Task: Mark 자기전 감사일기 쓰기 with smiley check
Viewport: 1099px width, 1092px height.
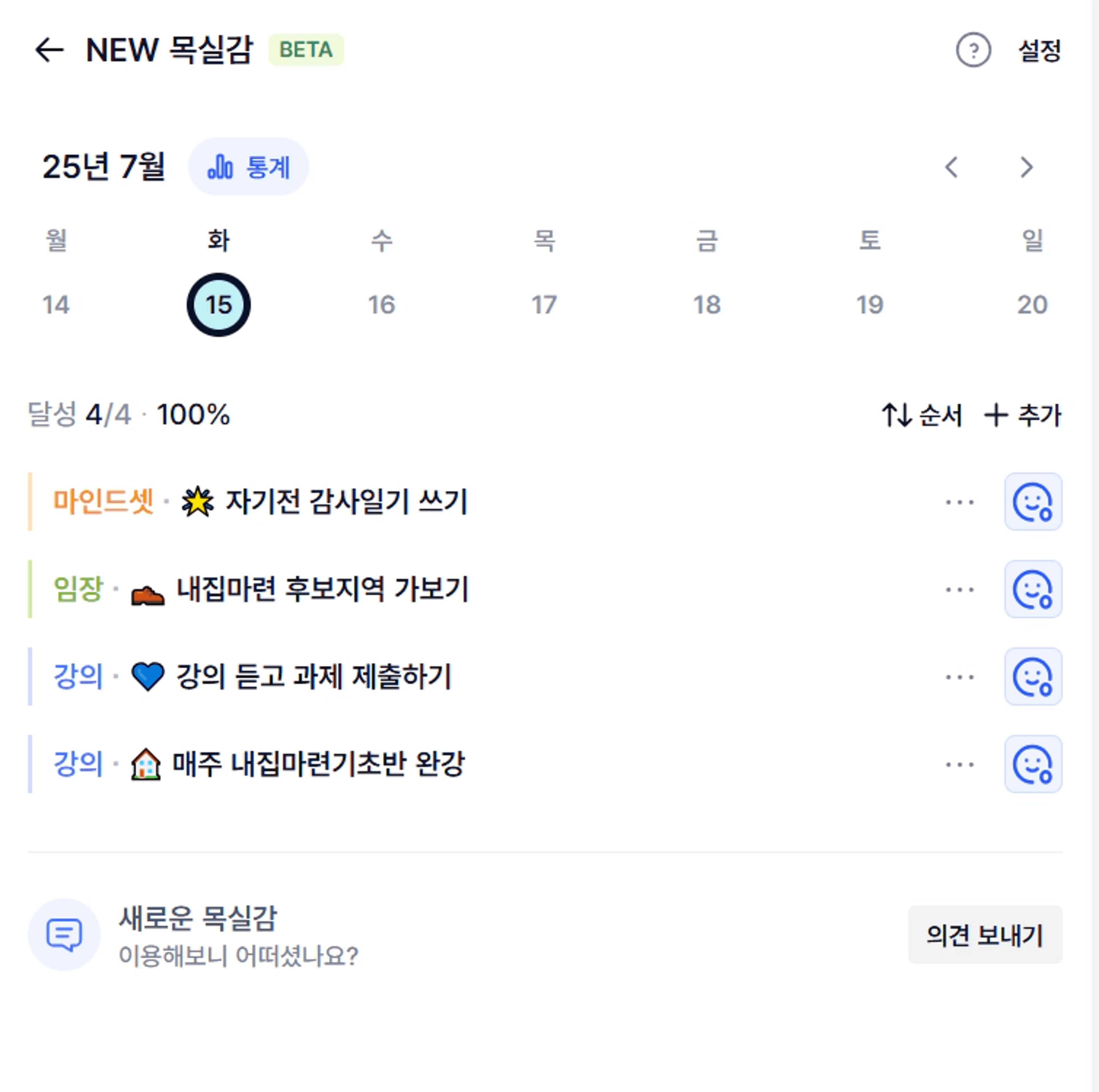Action: click(x=1033, y=501)
